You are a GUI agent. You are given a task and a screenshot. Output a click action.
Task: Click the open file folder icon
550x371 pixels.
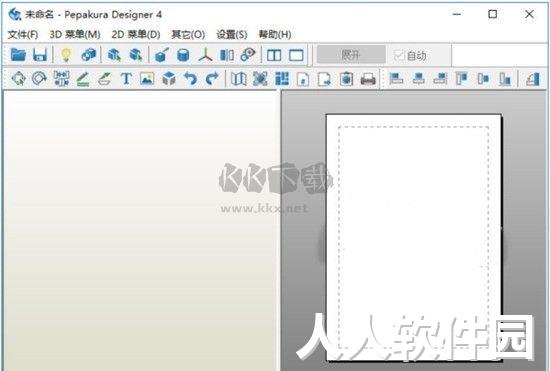pos(18,55)
